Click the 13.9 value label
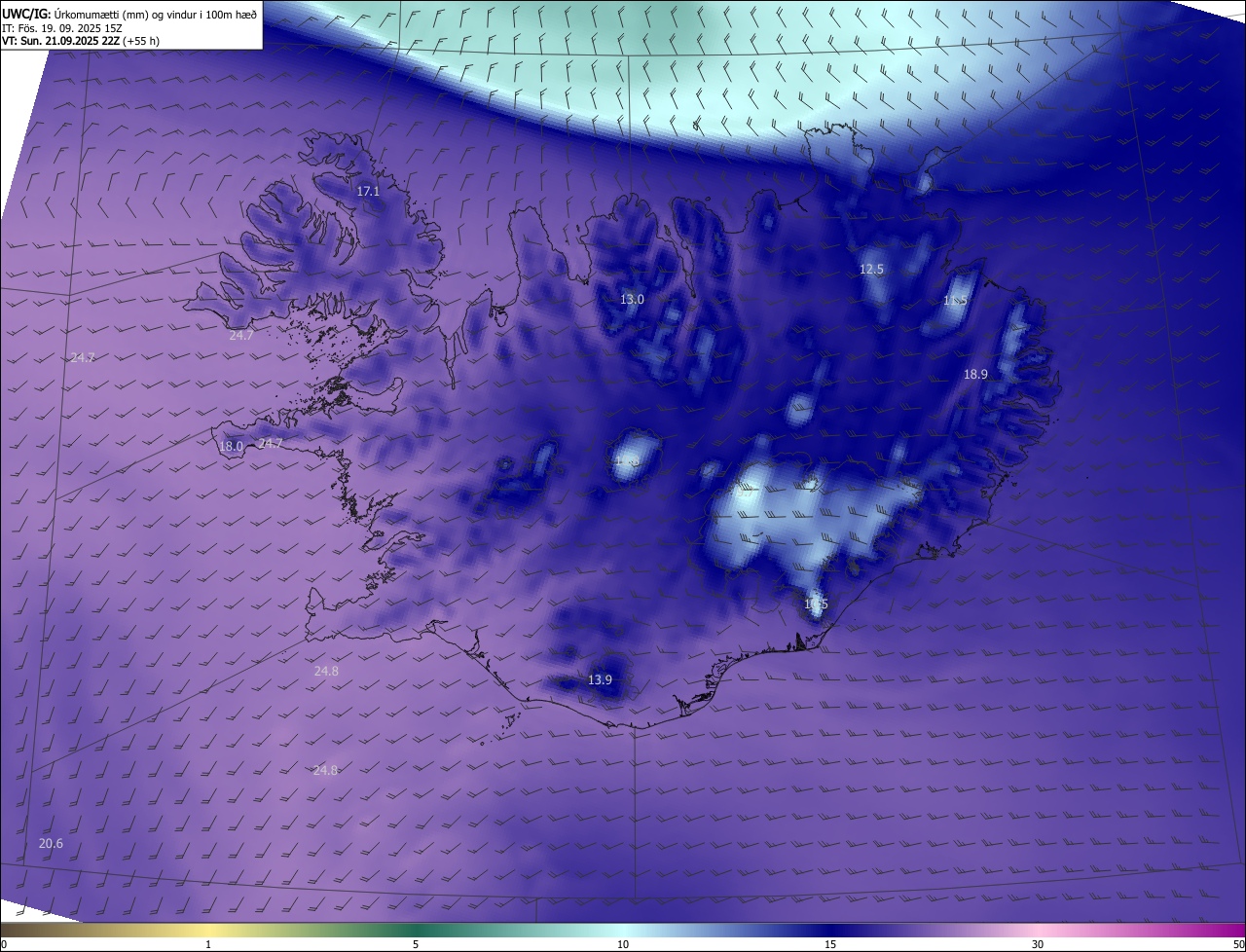Viewport: 1246px width, 952px height. (601, 680)
